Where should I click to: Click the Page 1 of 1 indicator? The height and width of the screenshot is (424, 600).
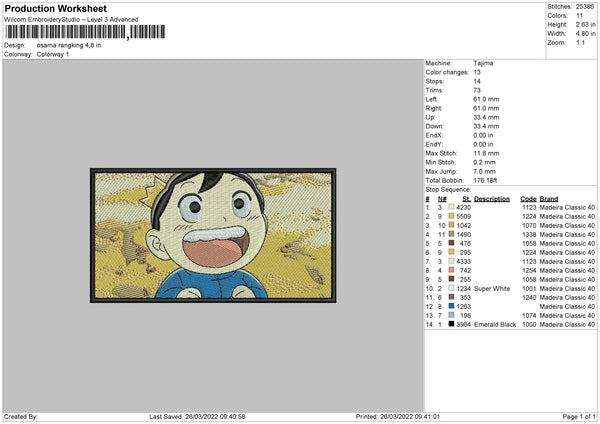coord(579,416)
